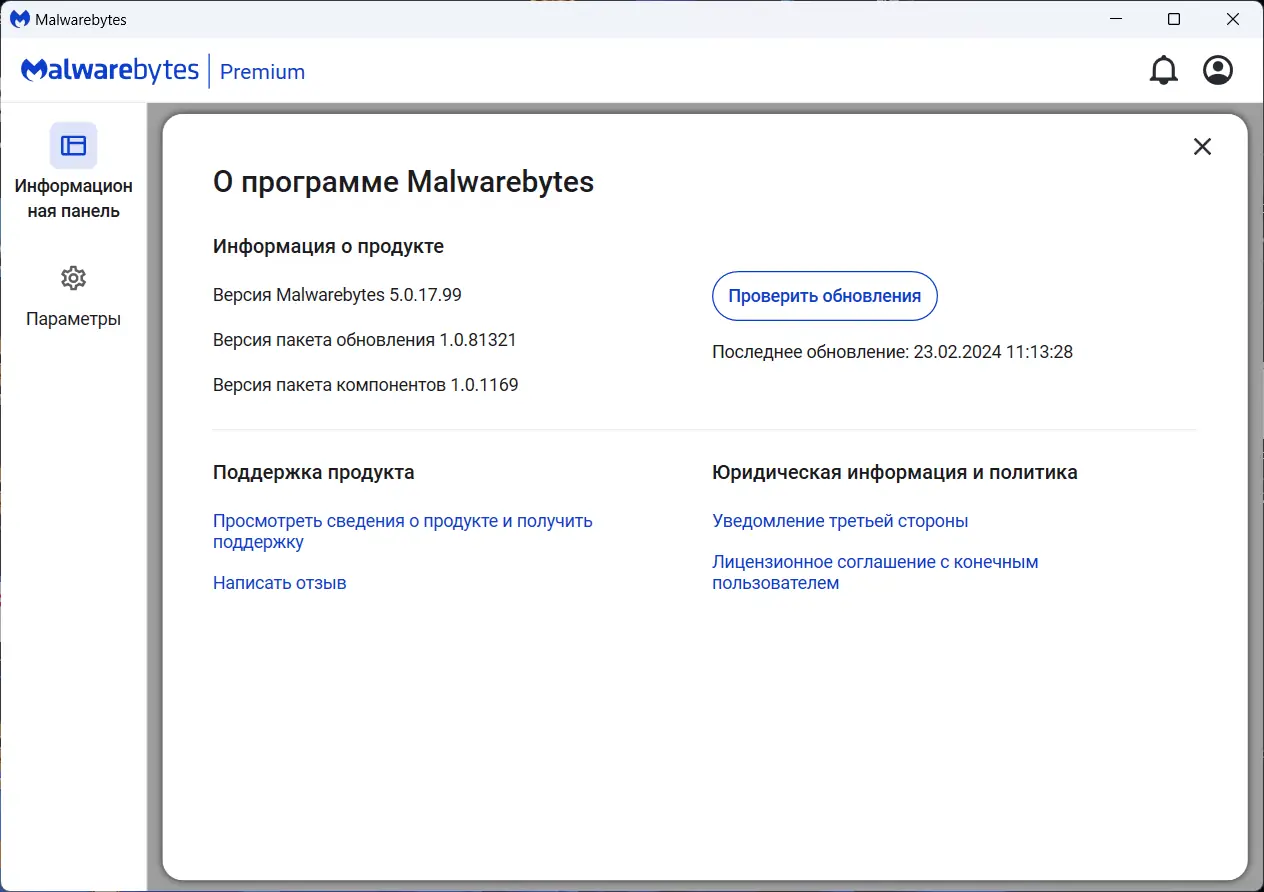Click Последнее обновление date text
The width and height of the screenshot is (1264, 892).
coord(892,352)
